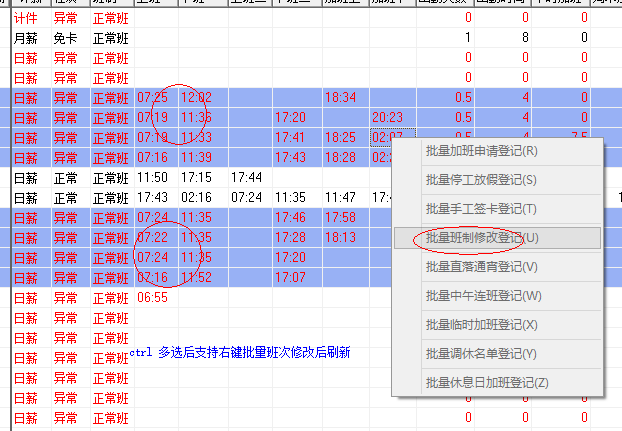
Task: Select 批量停工放假登记(S) menu entry
Action: (x=481, y=181)
